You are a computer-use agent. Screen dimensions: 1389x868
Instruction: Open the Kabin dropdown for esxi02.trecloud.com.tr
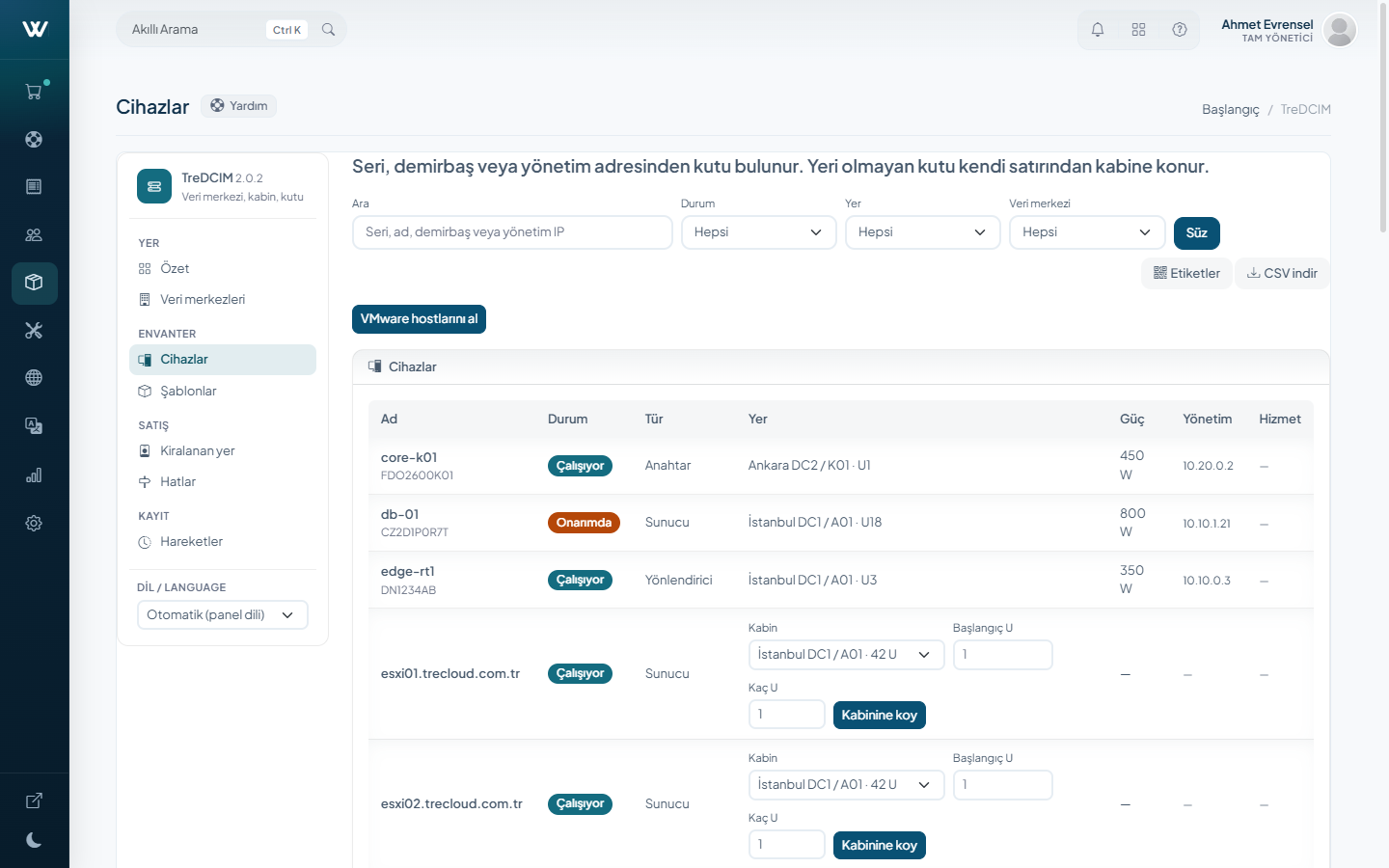pyautogui.click(x=846, y=785)
